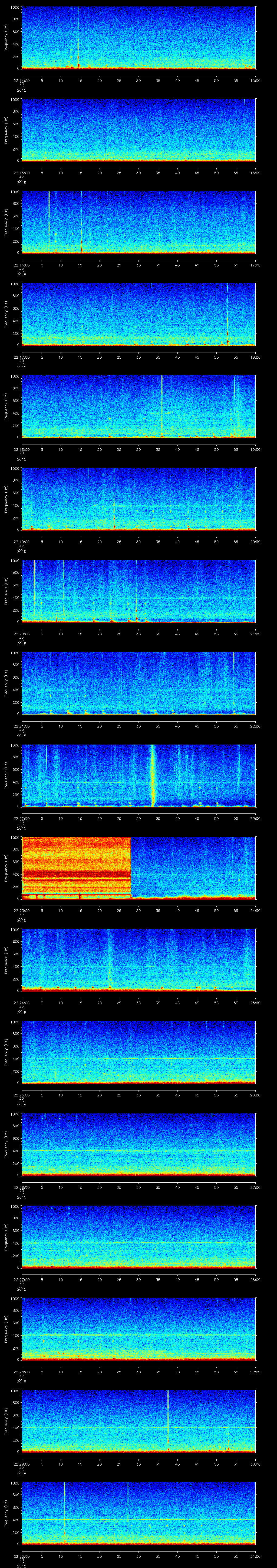The image size is (277, 1568).
Task: Click the vertical line near 36 seconds in 22:18:00 panel
Action: (x=162, y=406)
